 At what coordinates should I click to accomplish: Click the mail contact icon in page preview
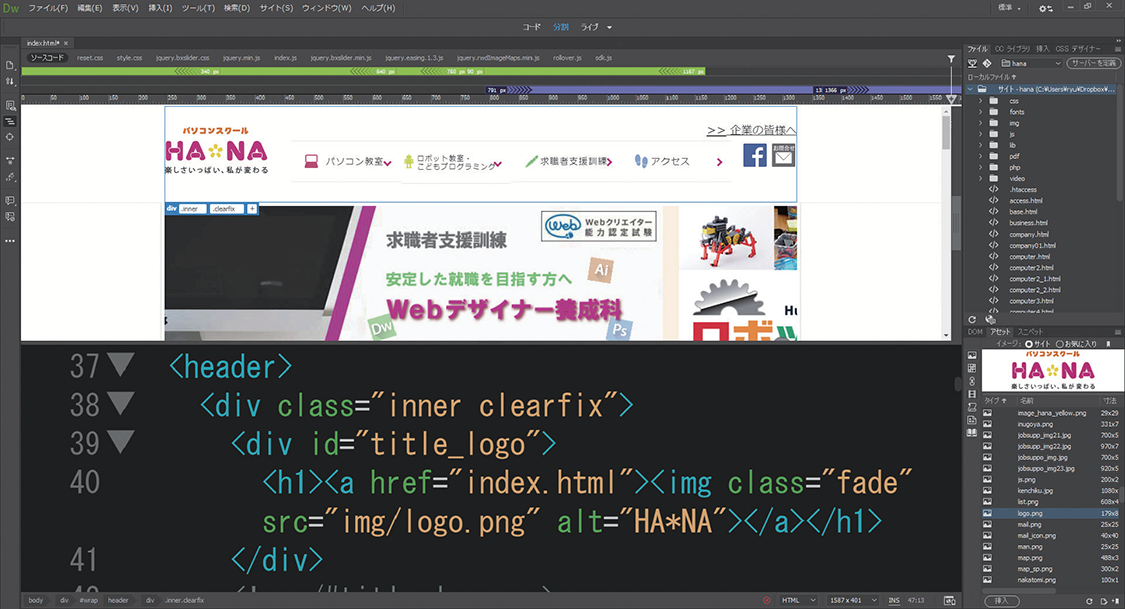(783, 155)
